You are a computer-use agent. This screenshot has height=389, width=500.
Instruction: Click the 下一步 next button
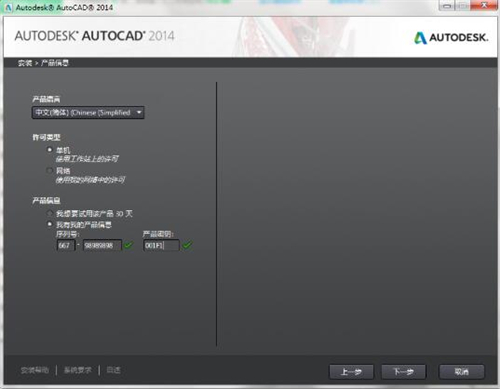[x=403, y=372]
